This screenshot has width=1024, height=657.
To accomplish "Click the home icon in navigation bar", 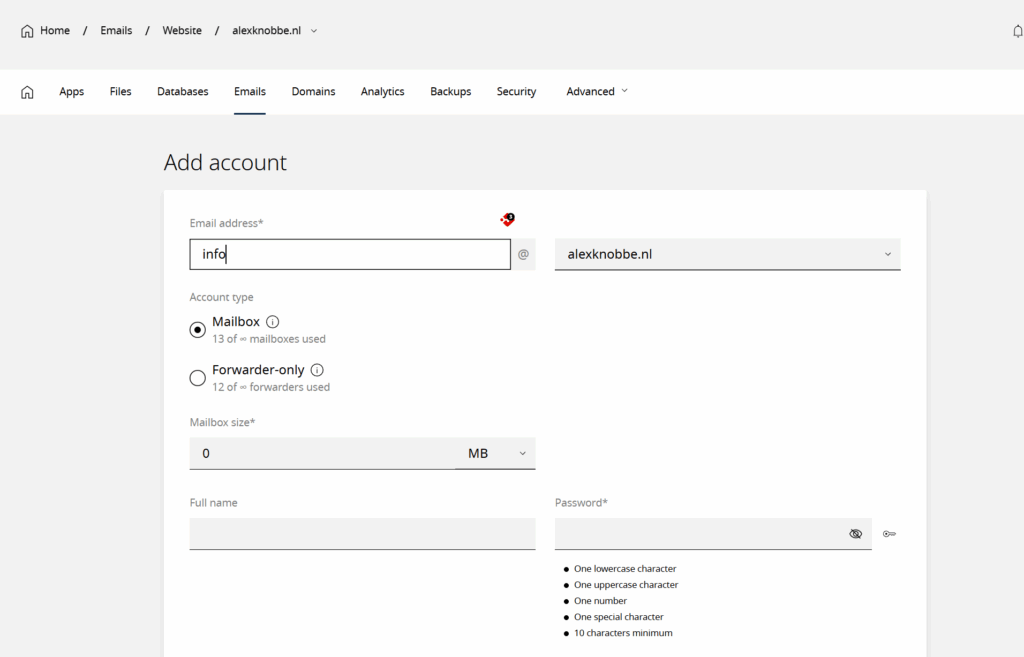I will 27,92.
